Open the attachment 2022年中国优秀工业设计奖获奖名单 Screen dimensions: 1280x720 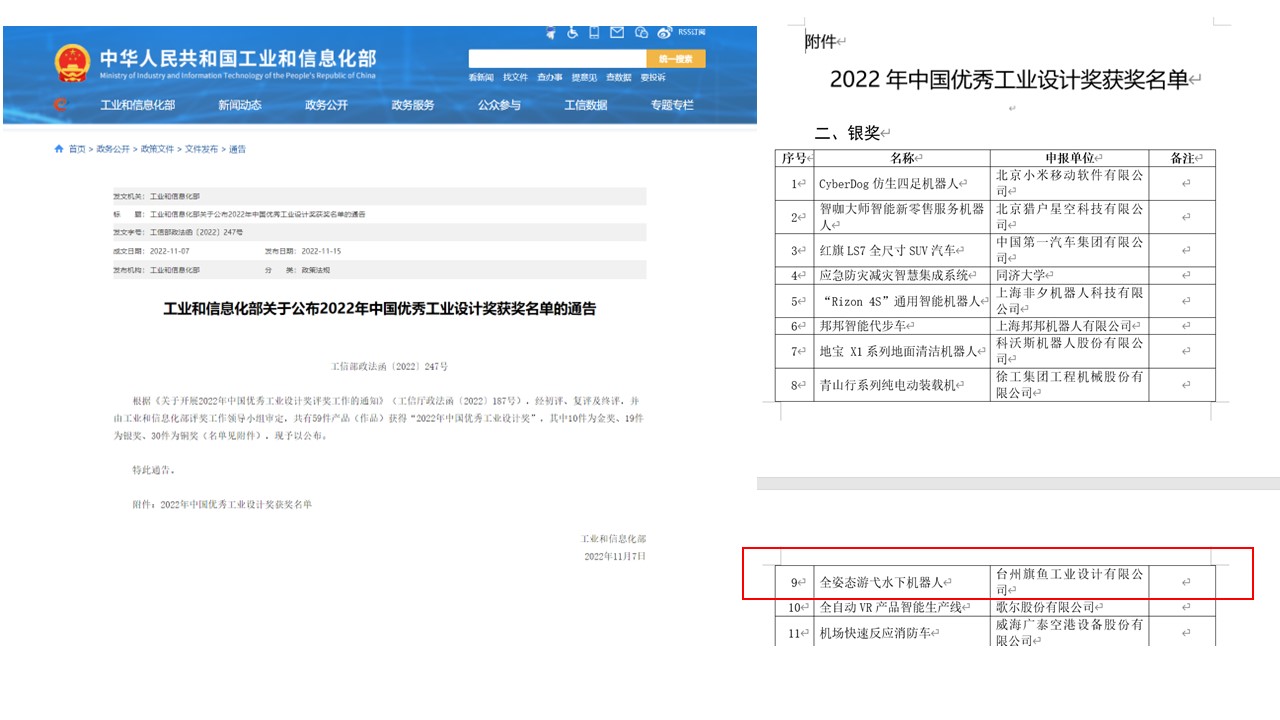236,504
